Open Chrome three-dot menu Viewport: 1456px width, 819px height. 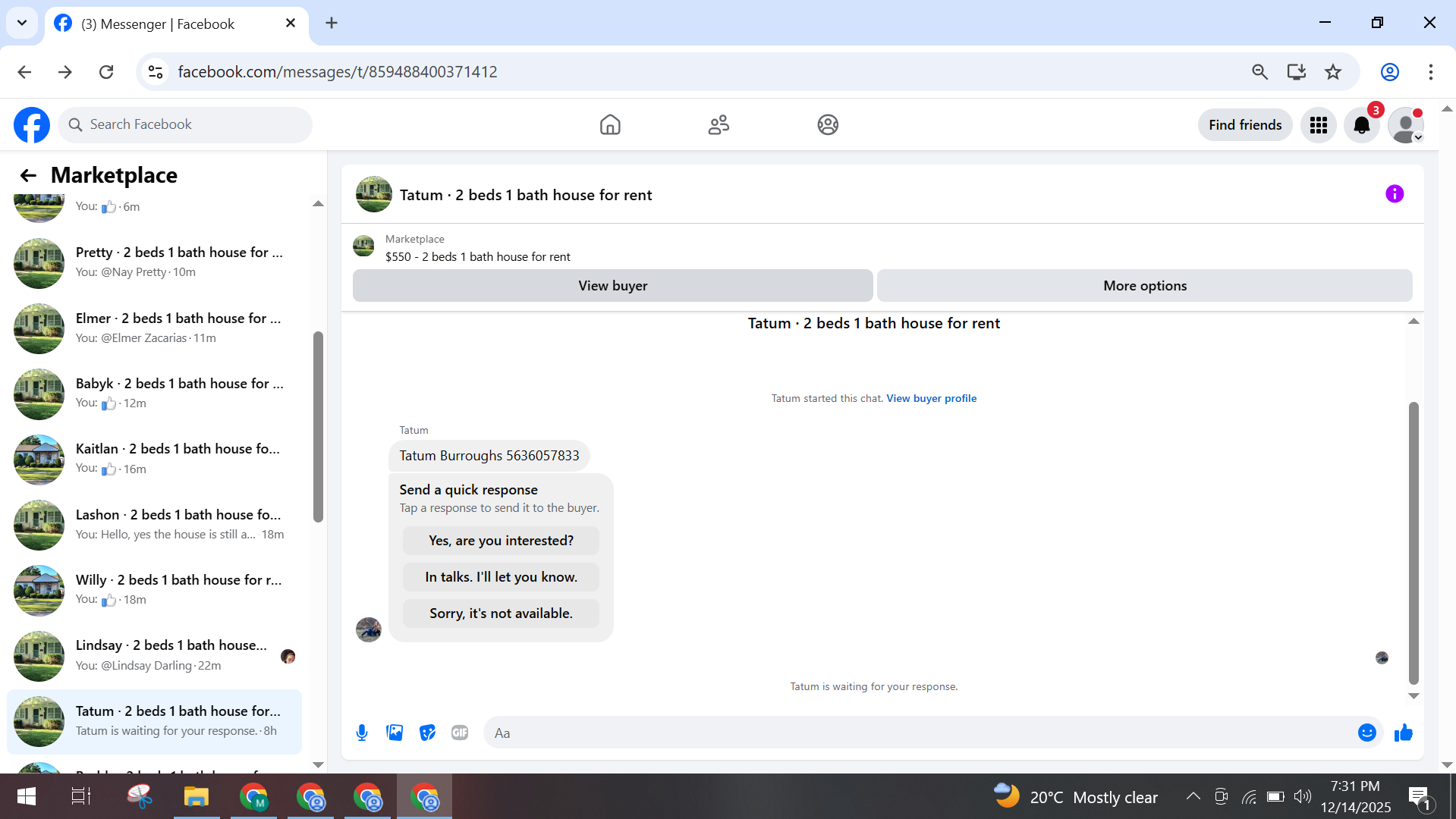pyautogui.click(x=1431, y=72)
